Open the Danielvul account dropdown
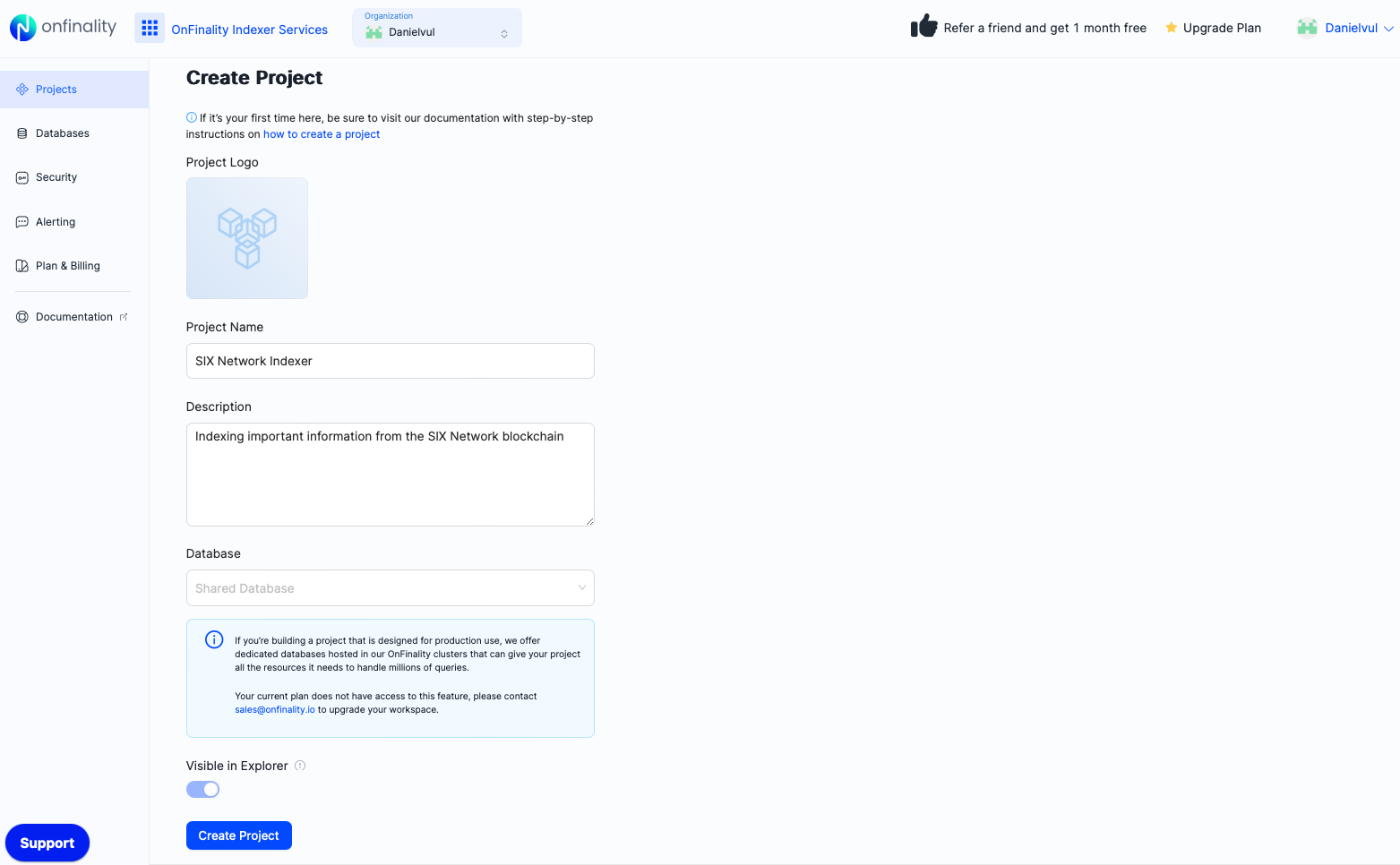Image resolution: width=1400 pixels, height=865 pixels. 1344,28
